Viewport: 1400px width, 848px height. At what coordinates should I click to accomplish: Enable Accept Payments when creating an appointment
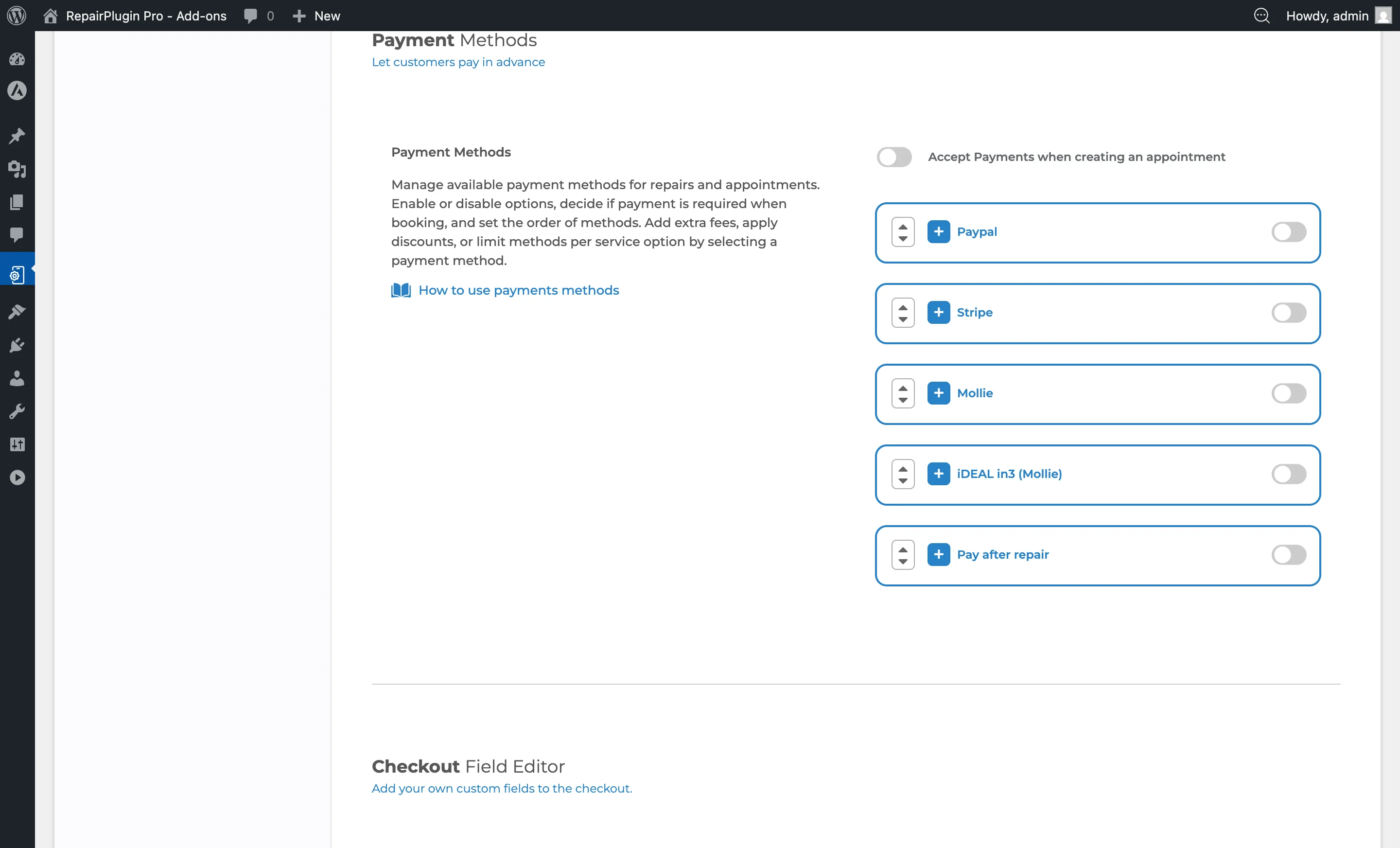[894, 157]
